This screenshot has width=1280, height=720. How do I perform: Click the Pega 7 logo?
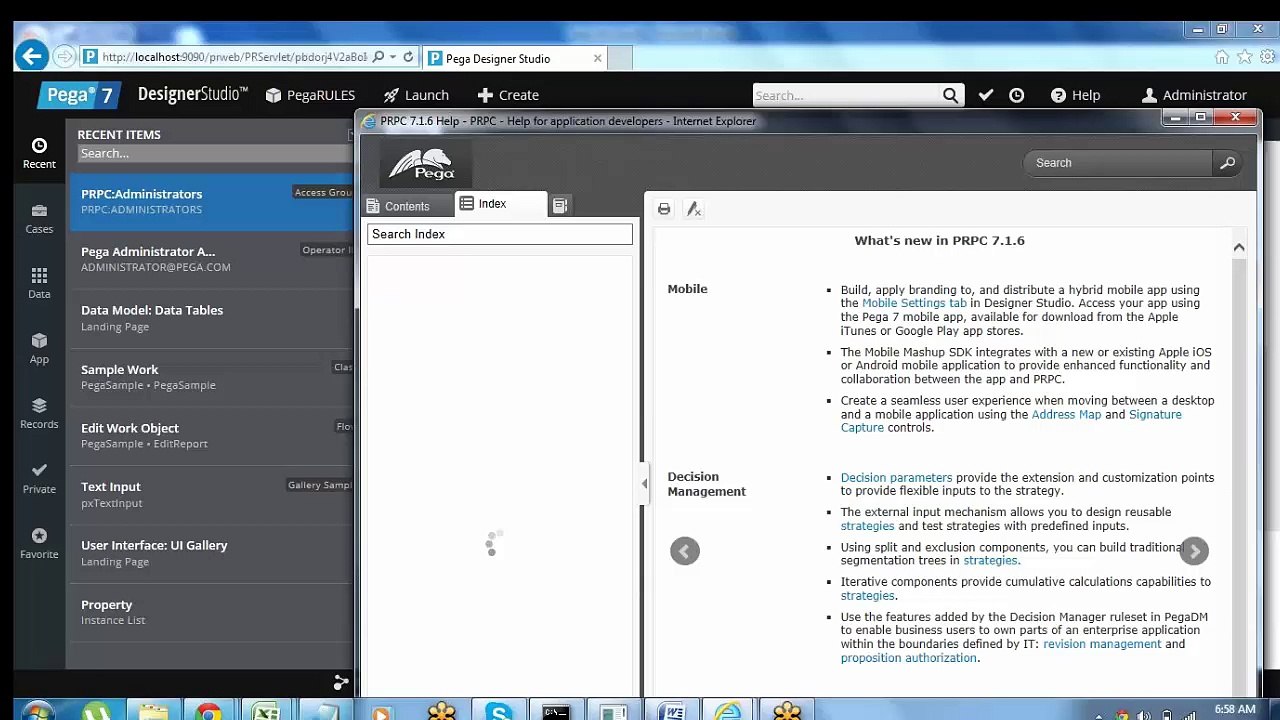click(80, 95)
